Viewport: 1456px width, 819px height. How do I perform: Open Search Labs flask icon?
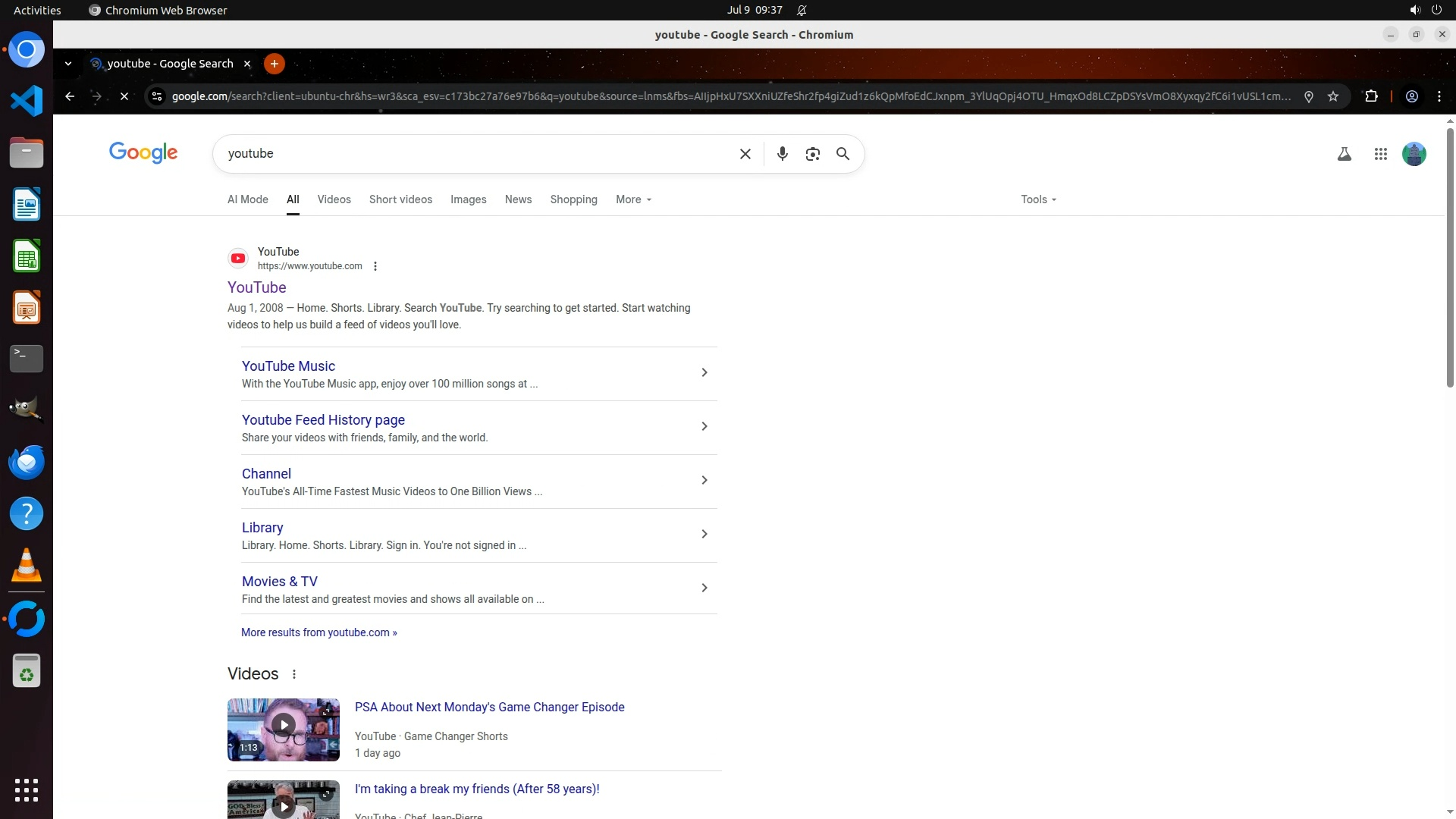click(x=1344, y=154)
